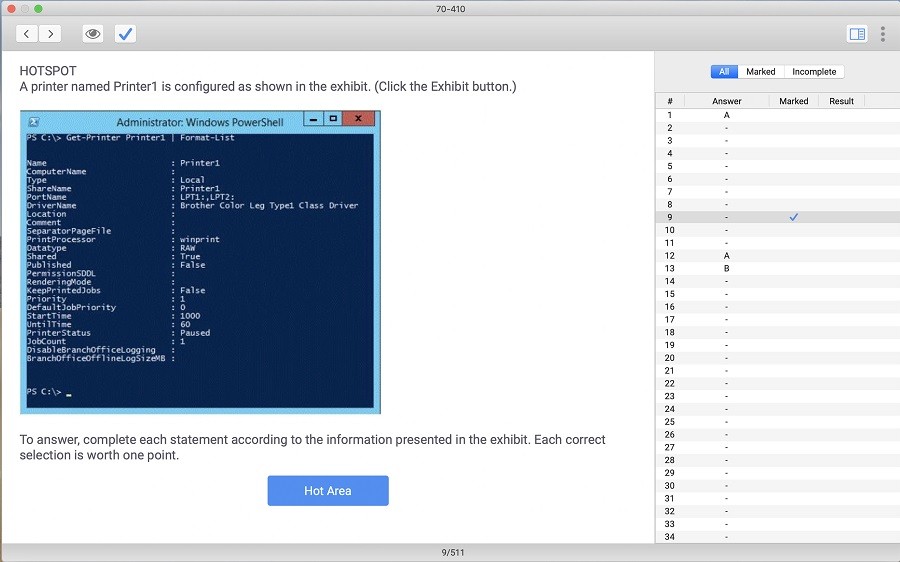
Task: Click the HOTSPOT question heading
Action: (48, 71)
